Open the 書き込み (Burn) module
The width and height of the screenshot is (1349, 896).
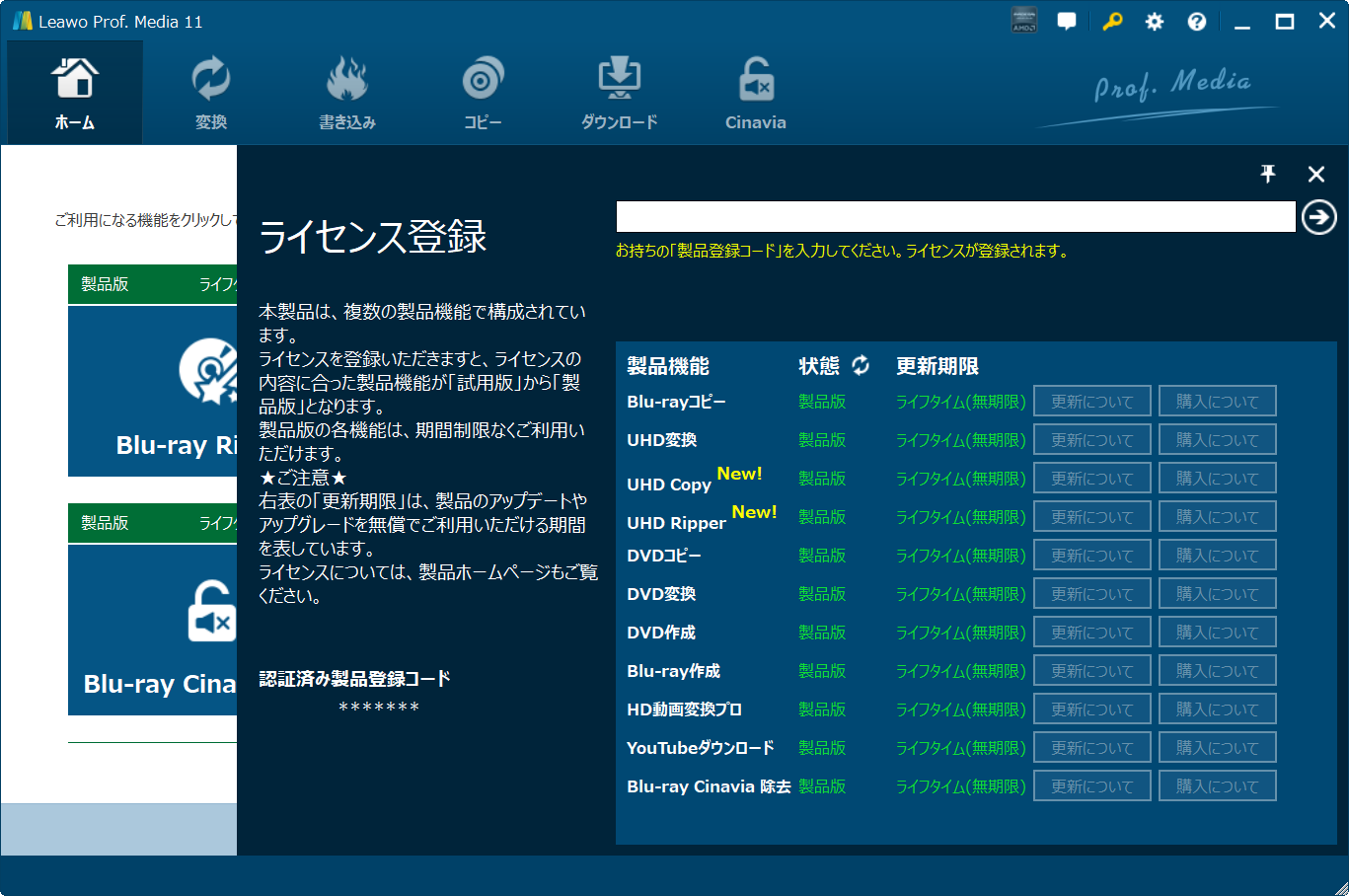point(346,93)
